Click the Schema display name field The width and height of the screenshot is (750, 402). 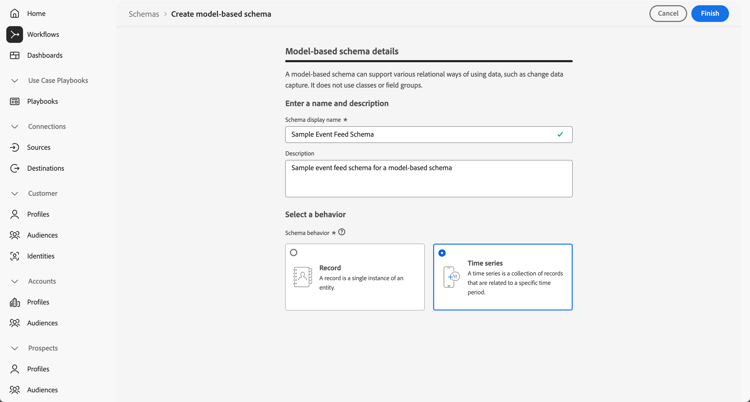pos(420,134)
